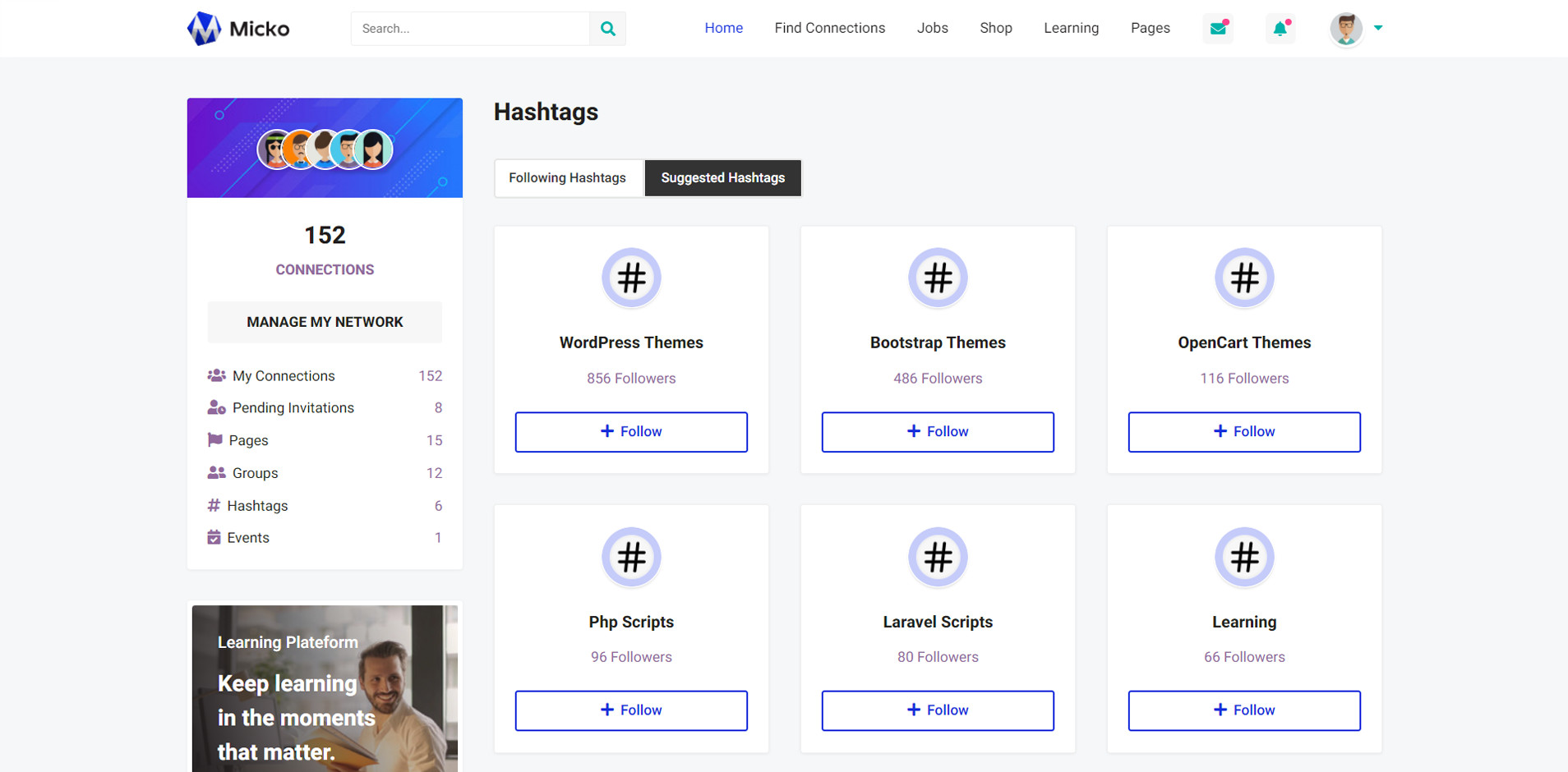Open the messages envelope icon
Screen dimensions: 1568x772
pos(1218,29)
